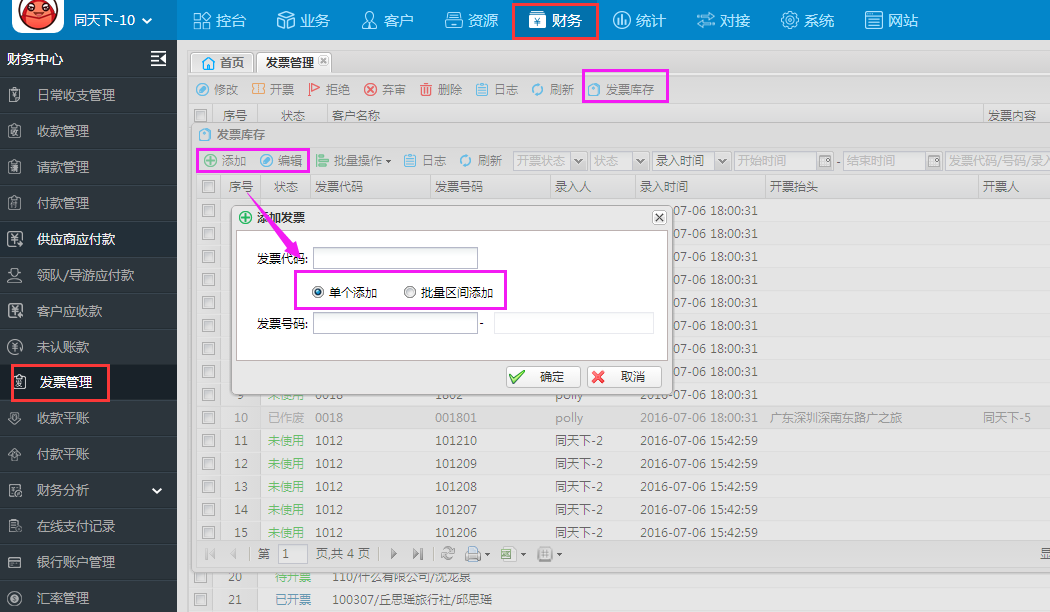Open 领队/导游应付款 in sidebar
Screen dimensions: 1050x612
tap(88, 275)
